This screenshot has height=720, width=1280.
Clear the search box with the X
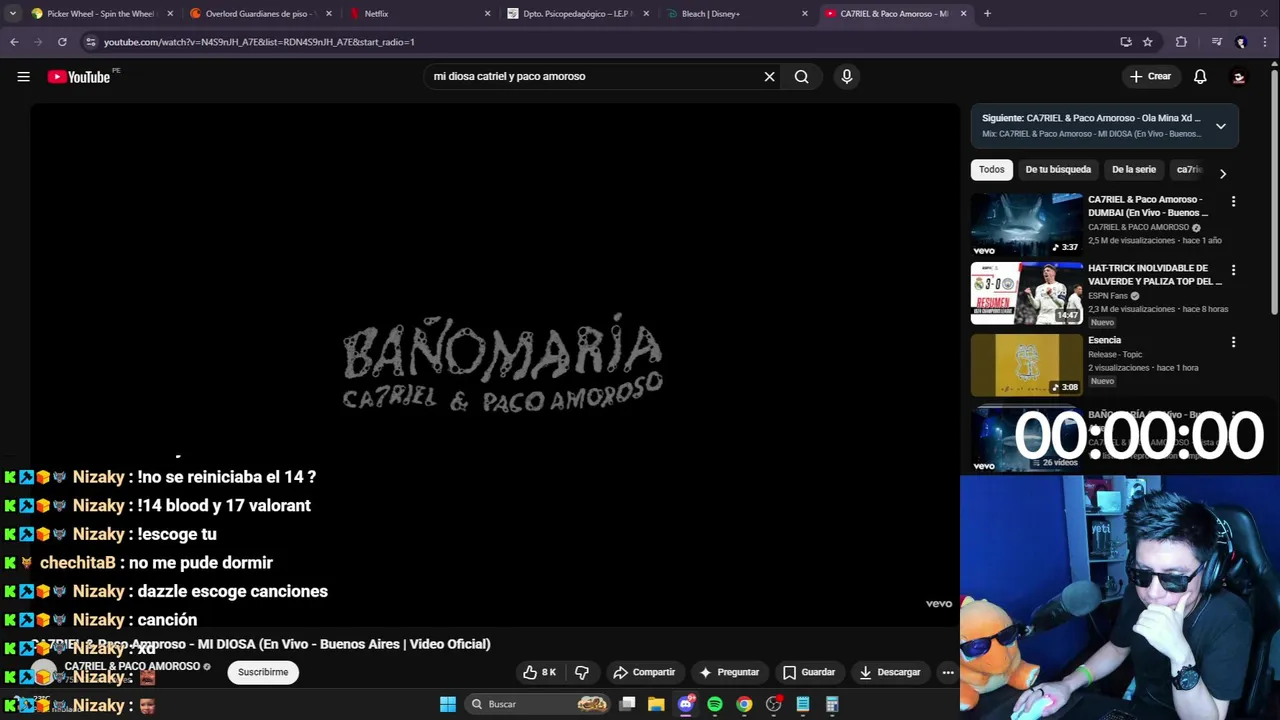coord(769,76)
